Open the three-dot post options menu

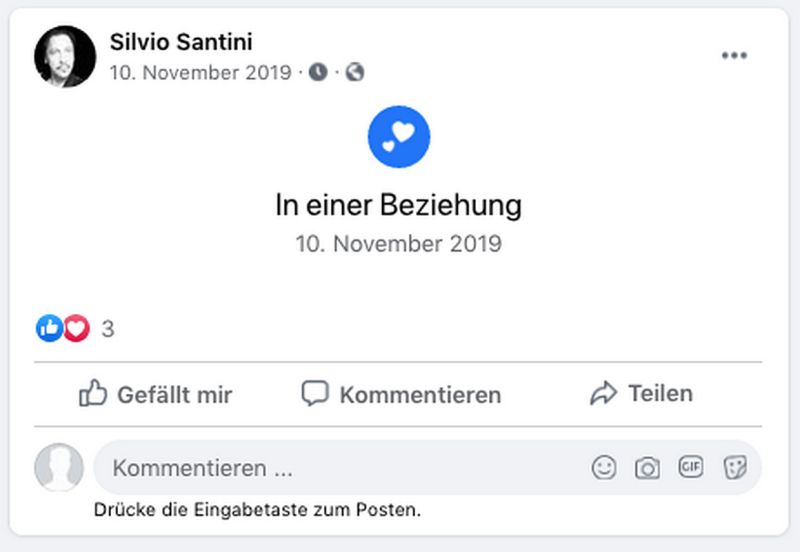[734, 55]
